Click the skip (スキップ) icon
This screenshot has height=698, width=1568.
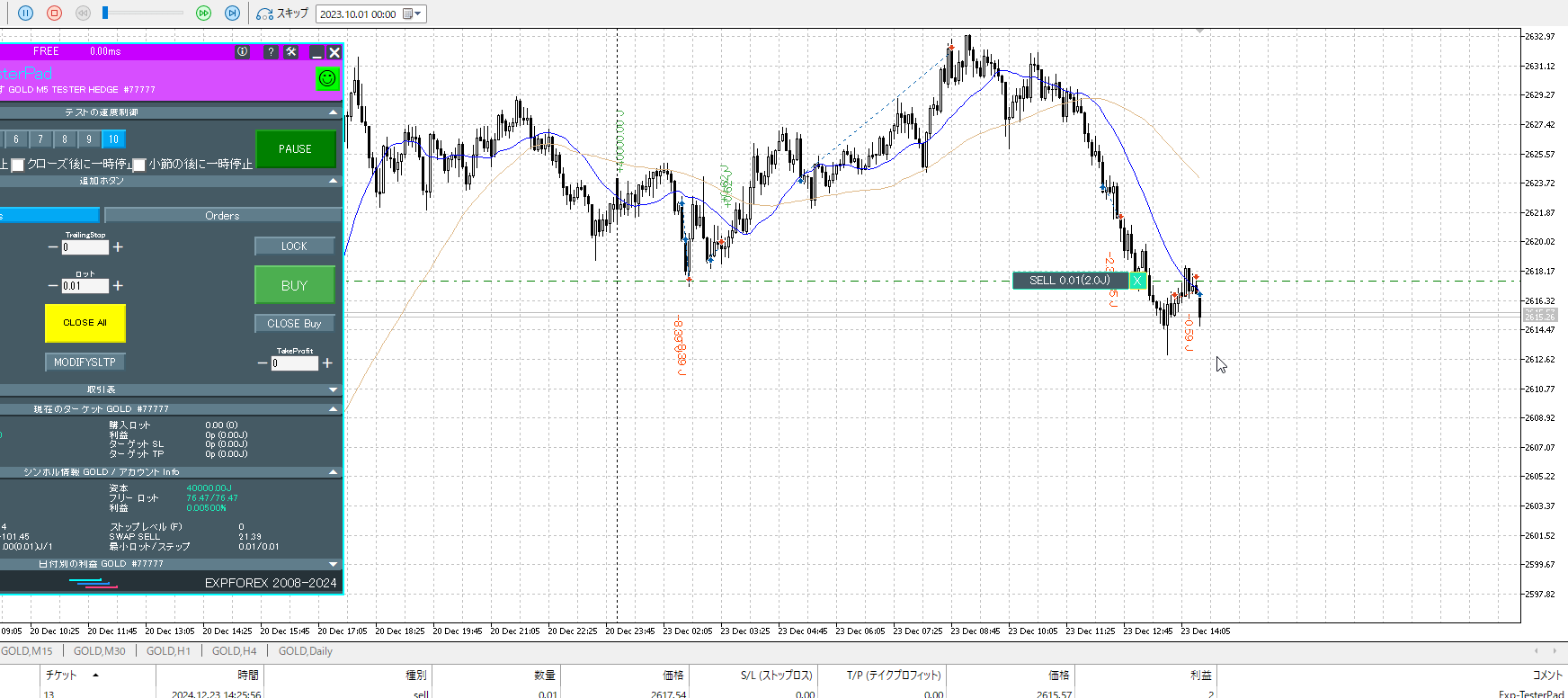click(x=265, y=13)
